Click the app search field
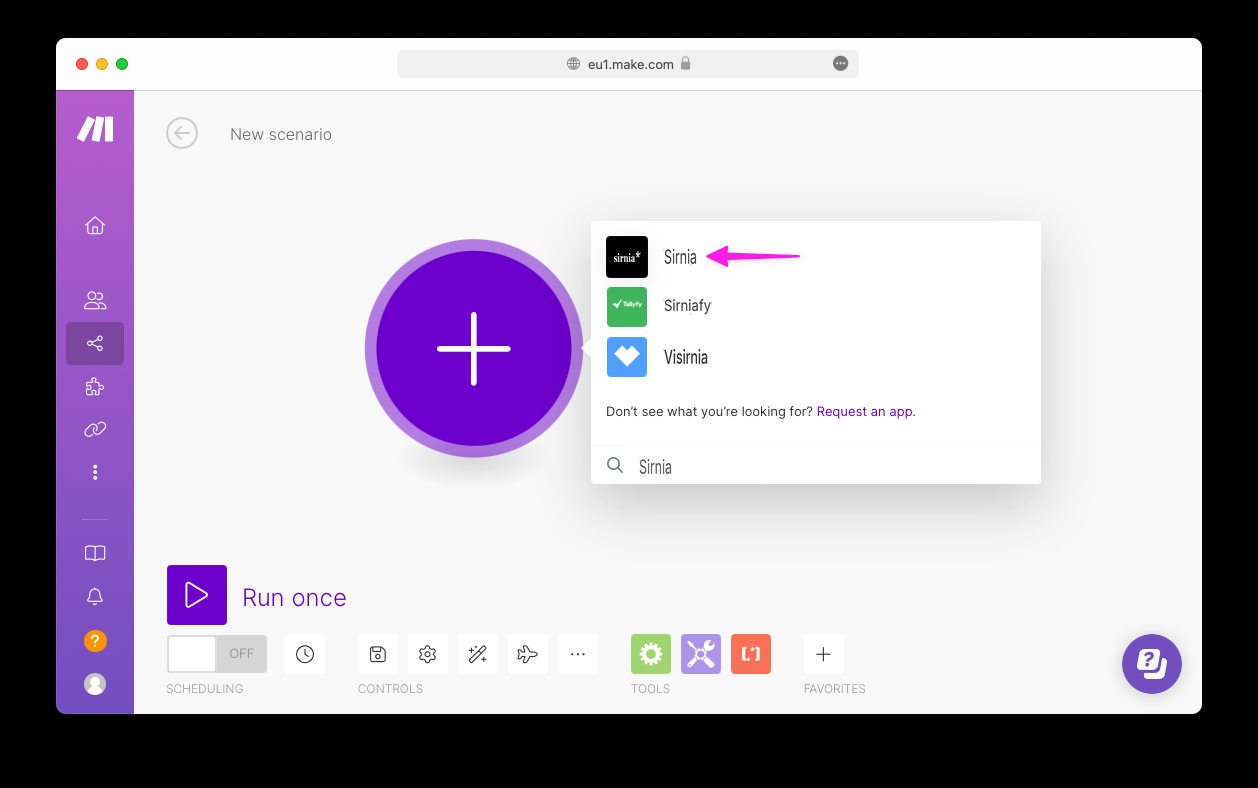The image size is (1258, 788). [816, 466]
